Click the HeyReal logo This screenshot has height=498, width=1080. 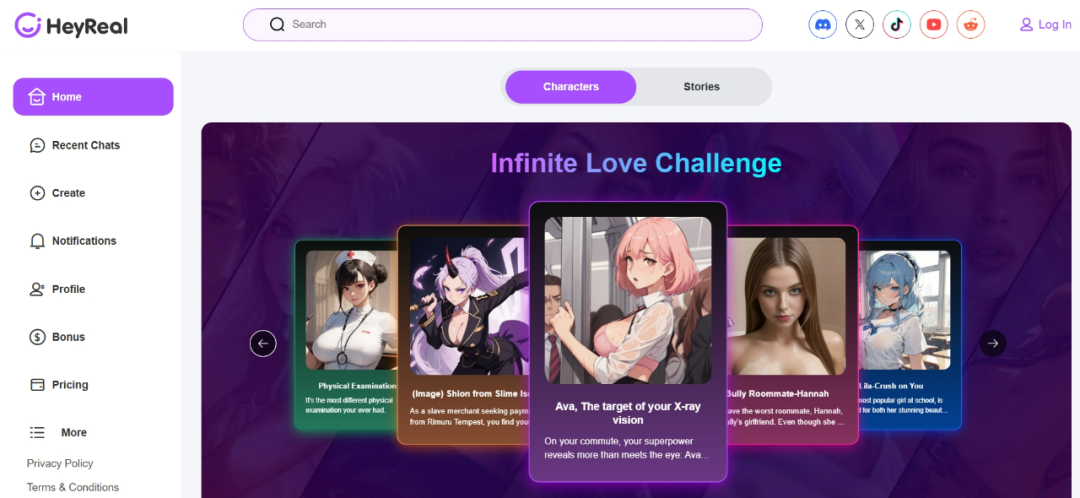pyautogui.click(x=71, y=25)
